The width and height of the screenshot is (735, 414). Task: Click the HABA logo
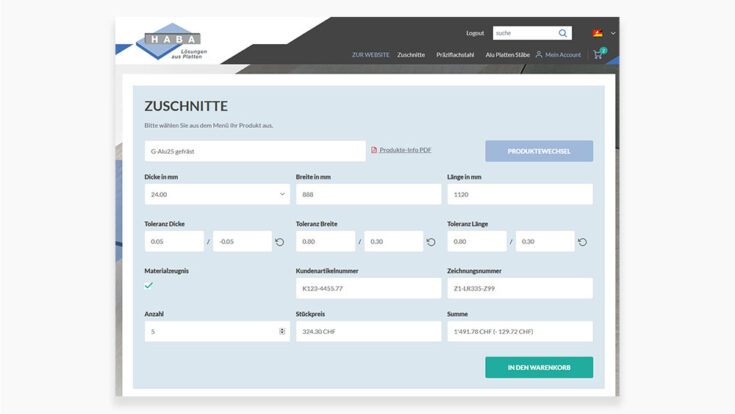(172, 41)
